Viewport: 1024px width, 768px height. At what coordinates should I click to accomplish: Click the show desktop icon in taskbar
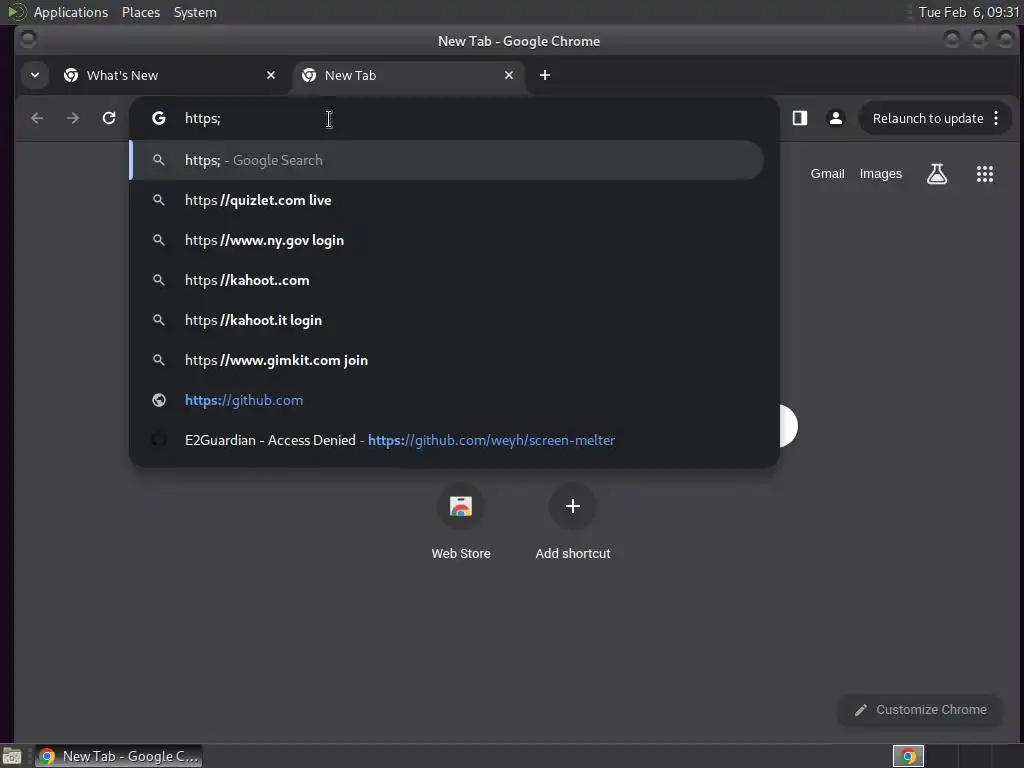(x=12, y=756)
